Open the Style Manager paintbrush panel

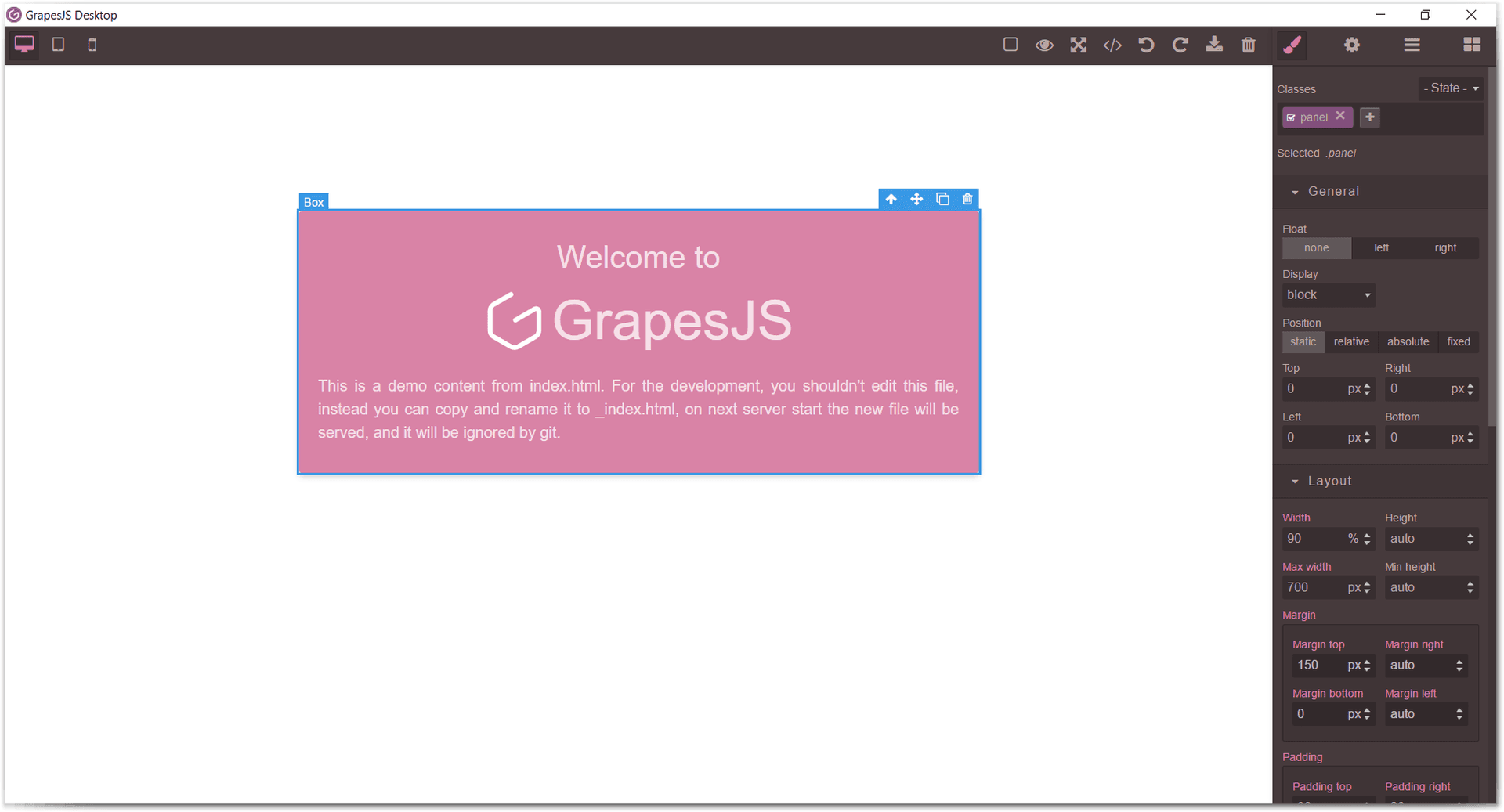[x=1291, y=45]
